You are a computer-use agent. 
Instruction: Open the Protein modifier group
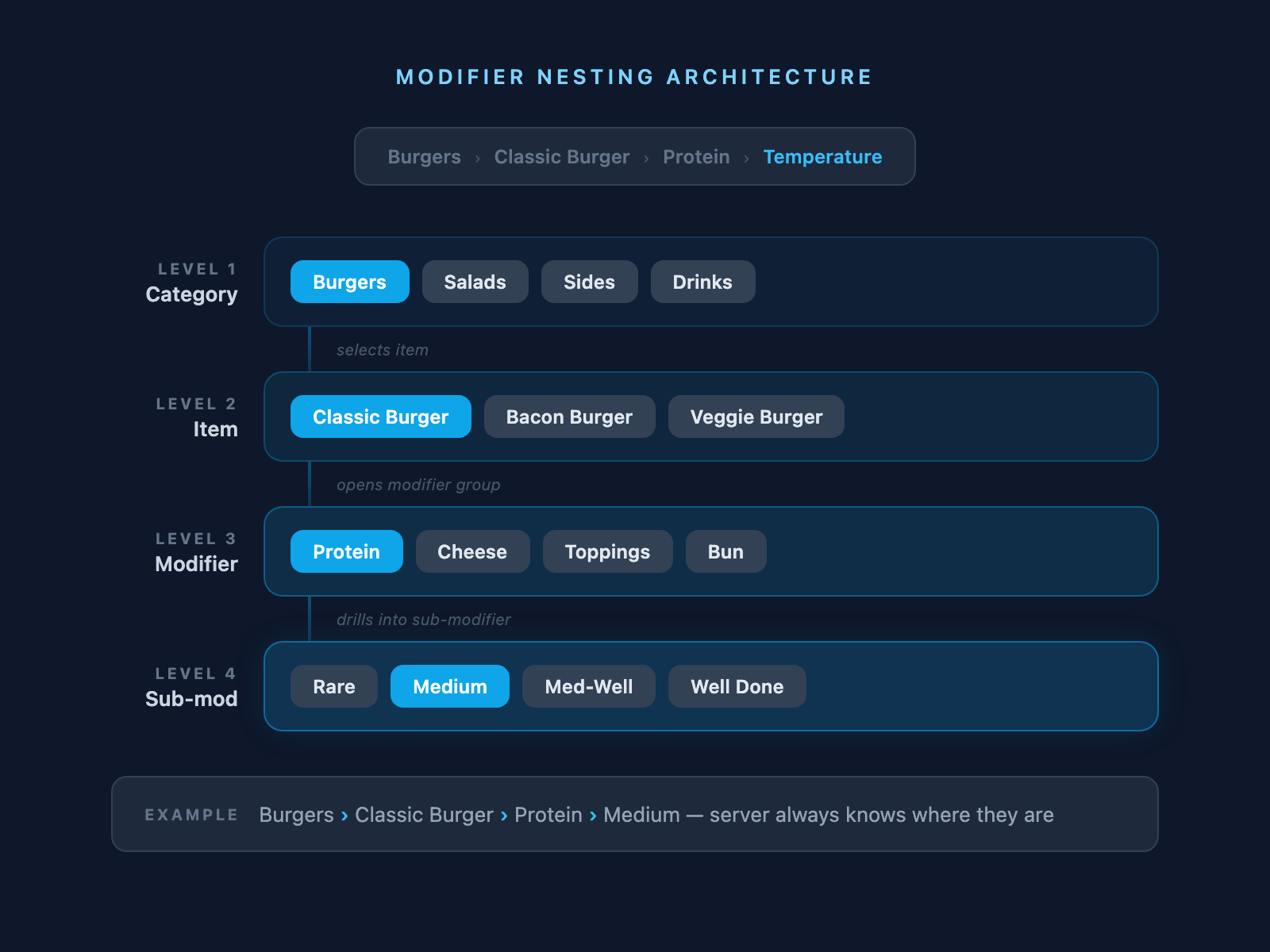coord(346,551)
